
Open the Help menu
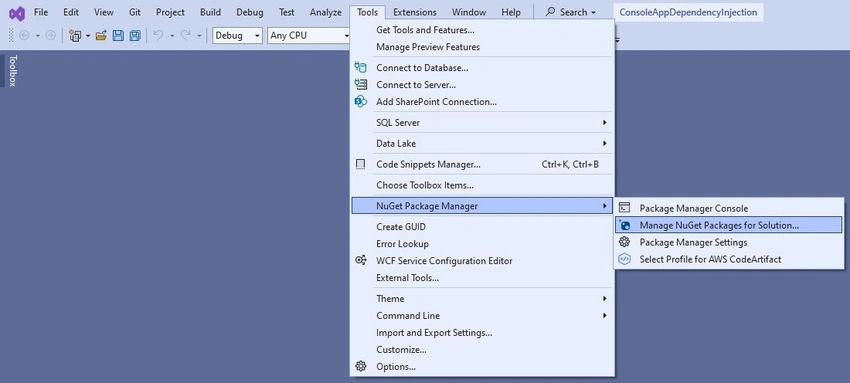[511, 12]
